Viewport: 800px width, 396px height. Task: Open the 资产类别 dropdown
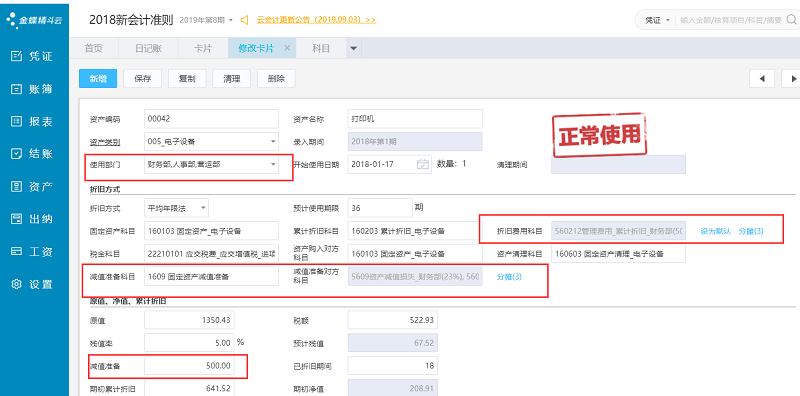tap(273, 141)
